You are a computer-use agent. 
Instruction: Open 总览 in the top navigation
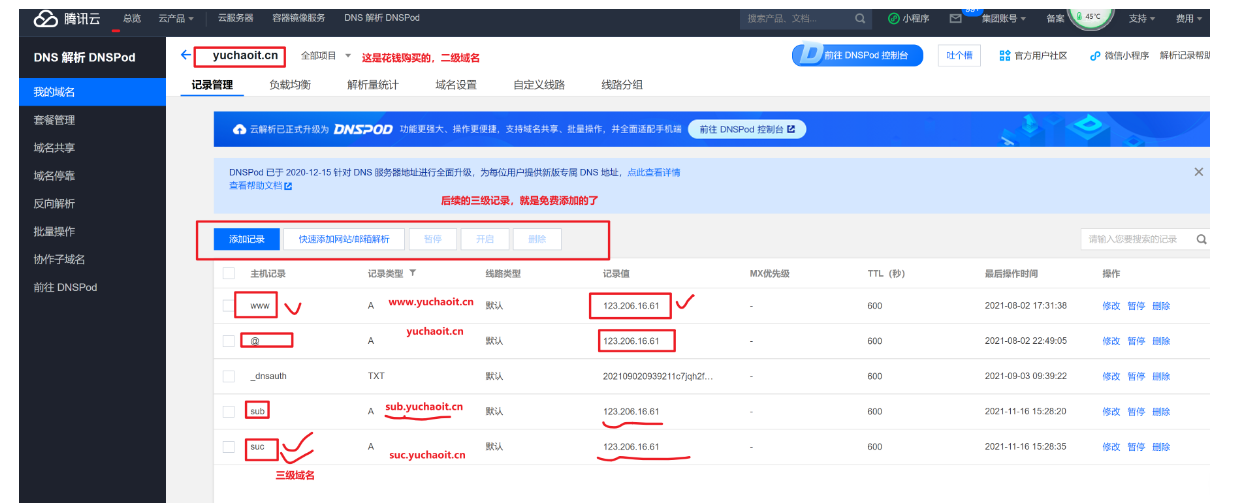(132, 19)
